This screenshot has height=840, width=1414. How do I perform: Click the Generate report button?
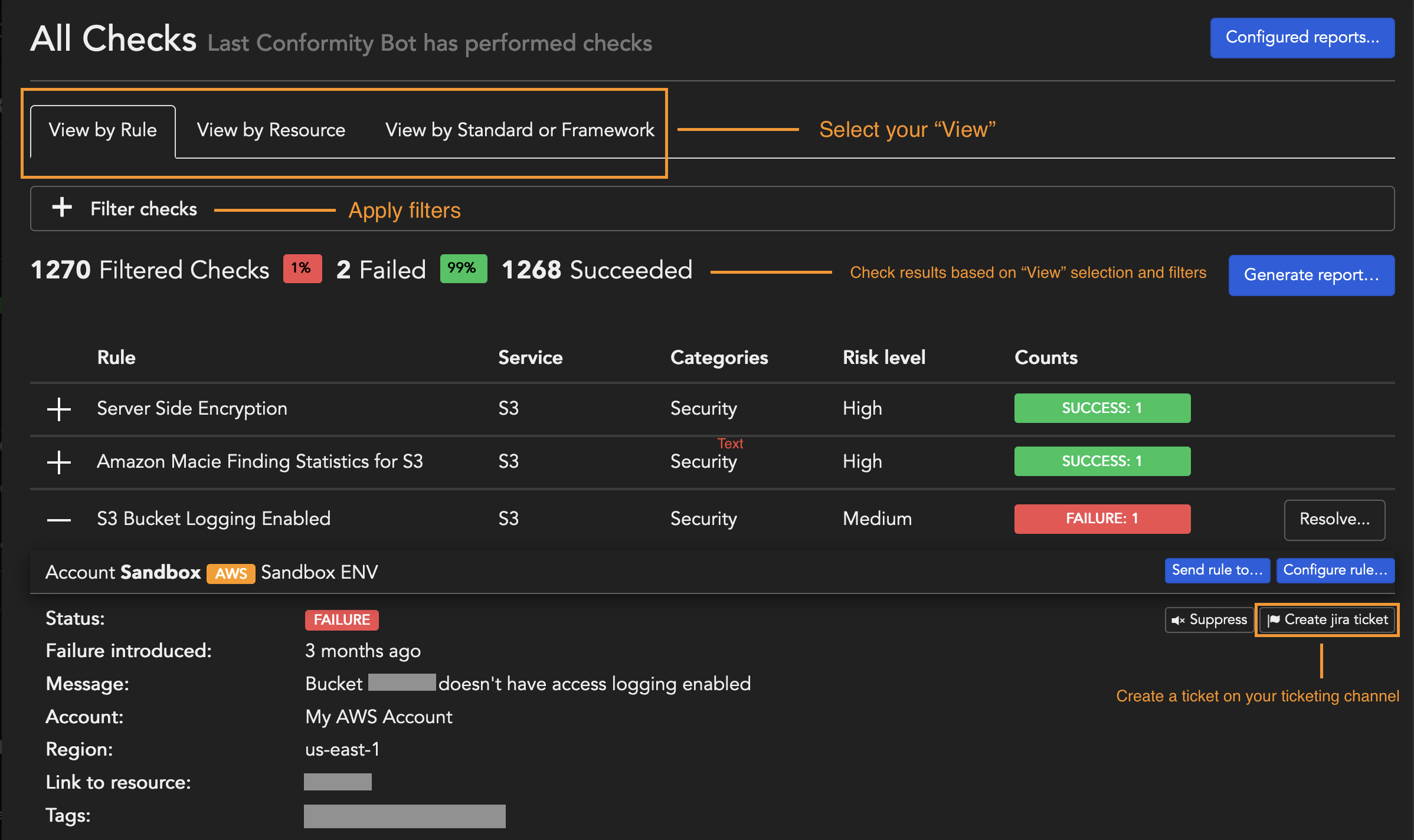click(x=1311, y=275)
